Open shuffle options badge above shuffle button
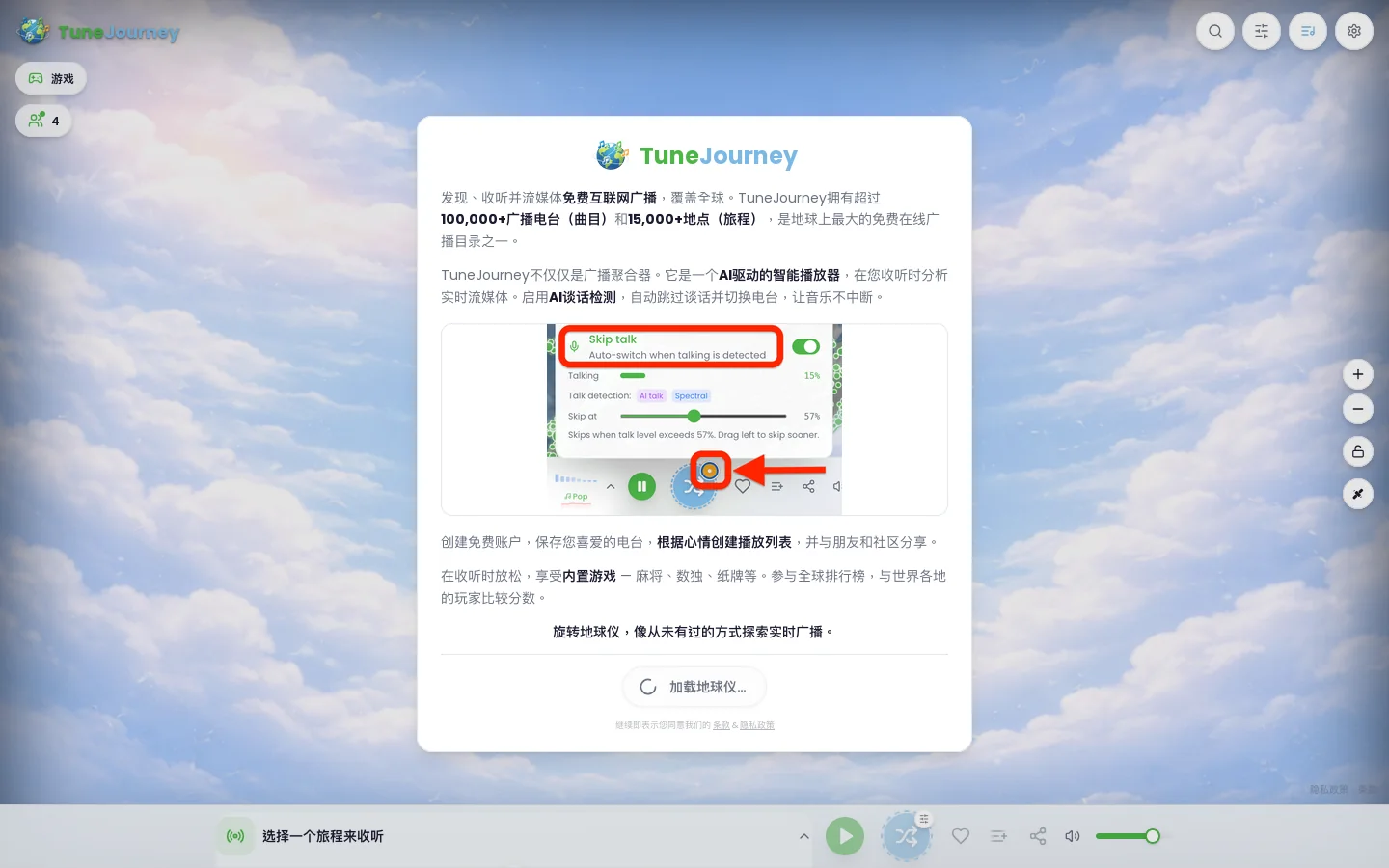Viewport: 1389px width, 868px height. tap(924, 819)
